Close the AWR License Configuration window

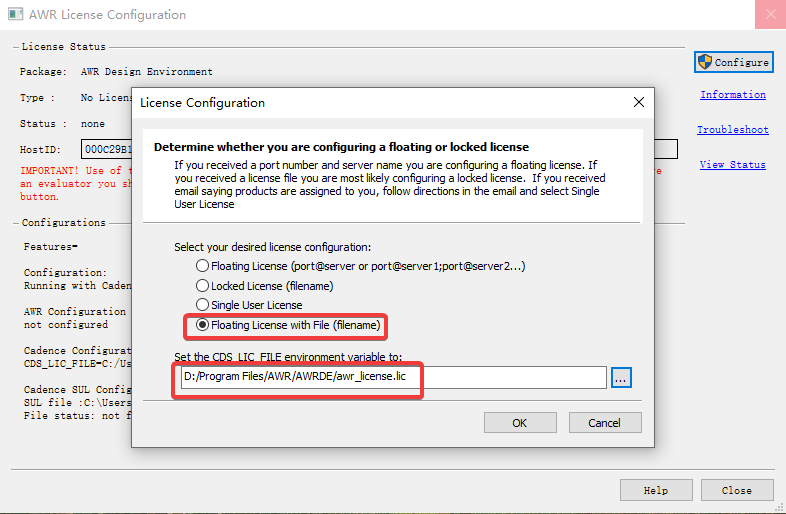tap(770, 14)
